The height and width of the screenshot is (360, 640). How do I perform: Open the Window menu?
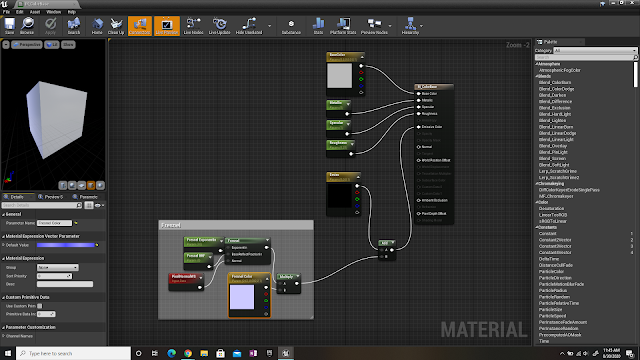pos(53,12)
